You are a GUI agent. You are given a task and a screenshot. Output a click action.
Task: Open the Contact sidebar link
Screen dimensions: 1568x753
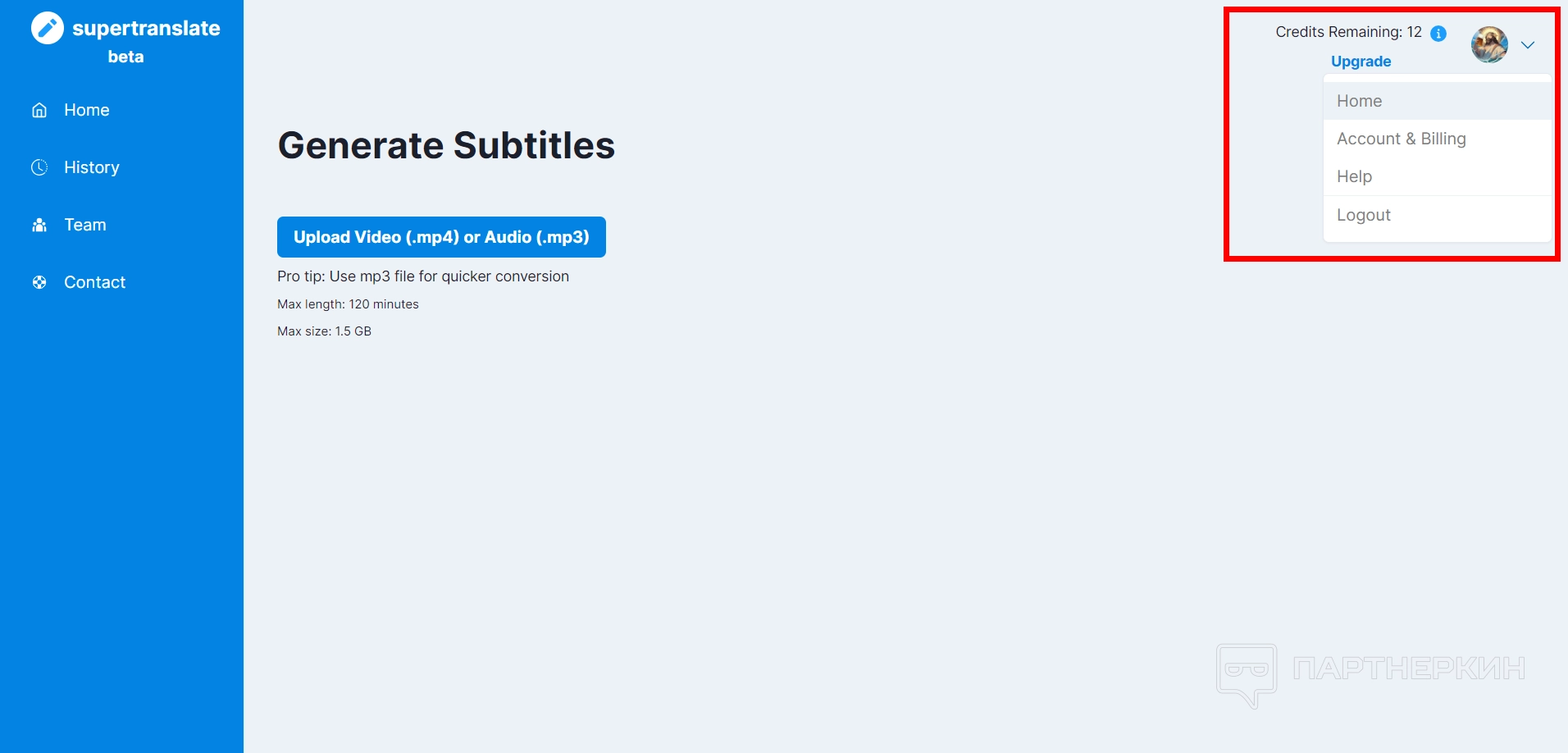[x=94, y=282]
